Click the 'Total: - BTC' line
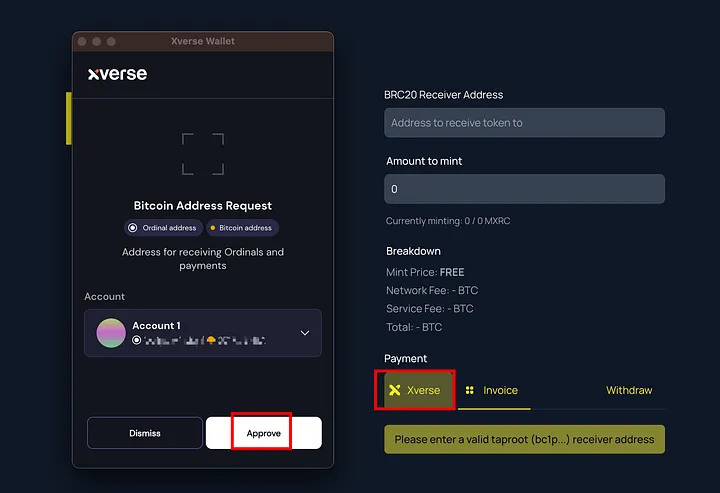This screenshot has height=493, width=720. click(x=414, y=327)
